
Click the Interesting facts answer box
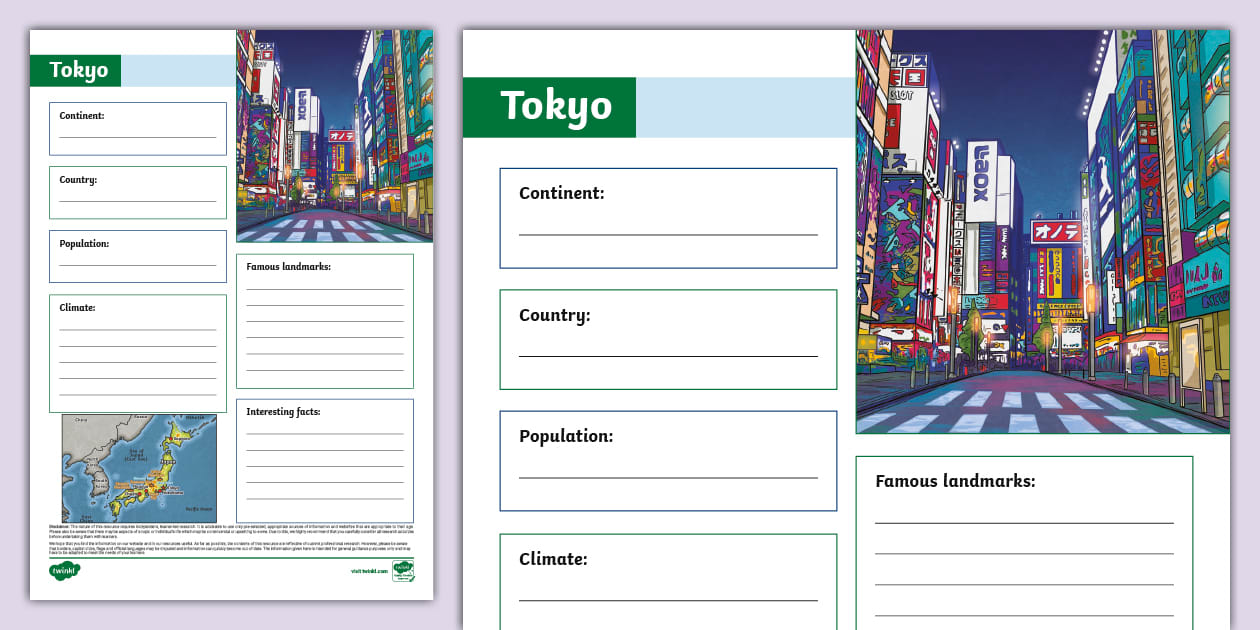tap(325, 460)
